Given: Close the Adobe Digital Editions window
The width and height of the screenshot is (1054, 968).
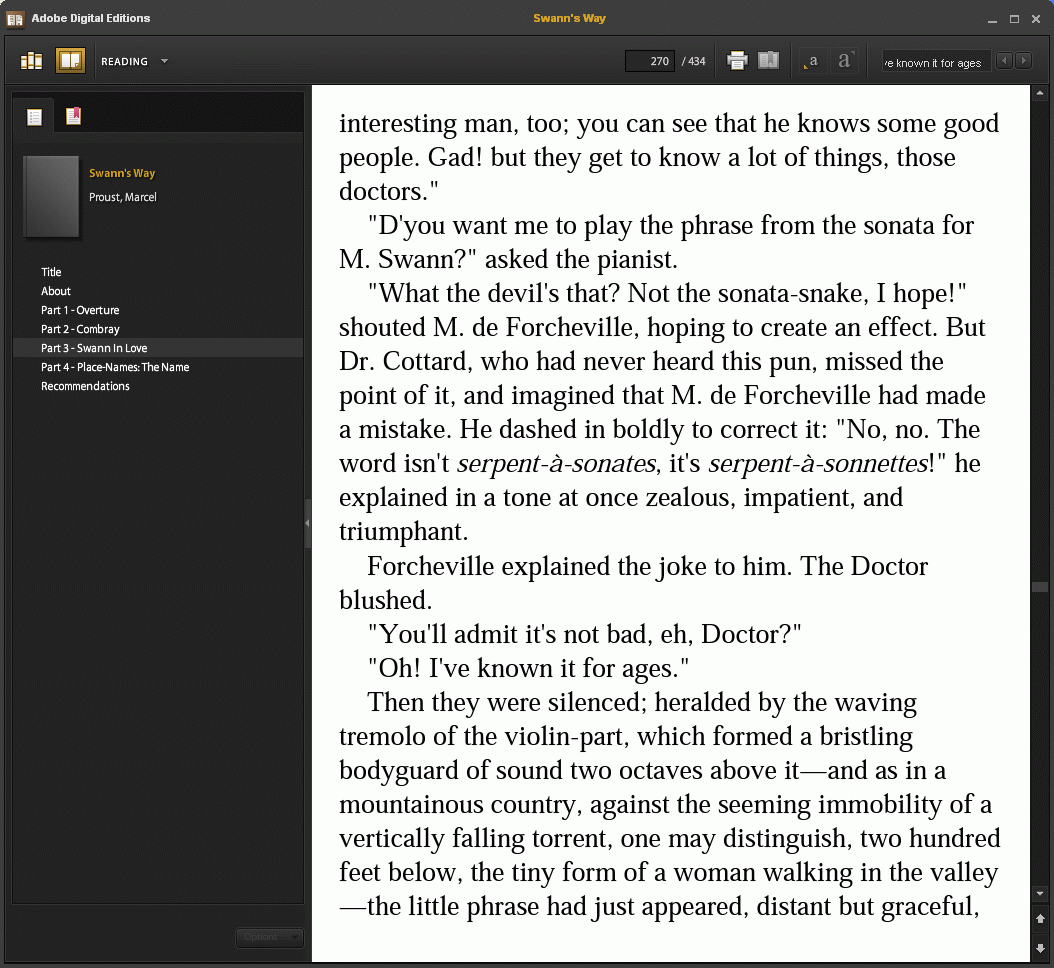Looking at the screenshot, I should pyautogui.click(x=1036, y=19).
